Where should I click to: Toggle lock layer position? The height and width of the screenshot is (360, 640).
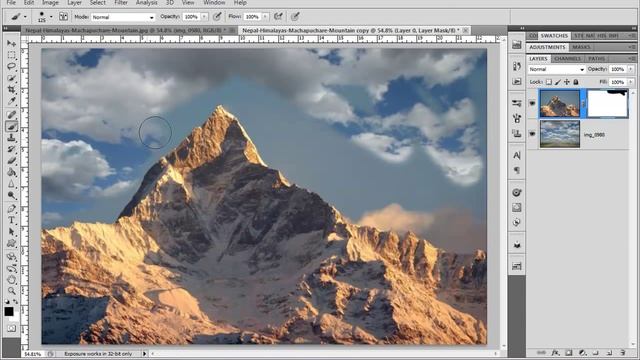567,82
